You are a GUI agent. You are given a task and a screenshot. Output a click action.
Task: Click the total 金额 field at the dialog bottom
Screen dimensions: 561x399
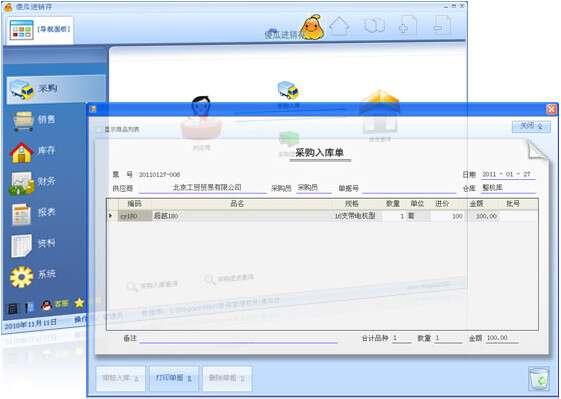tap(502, 338)
